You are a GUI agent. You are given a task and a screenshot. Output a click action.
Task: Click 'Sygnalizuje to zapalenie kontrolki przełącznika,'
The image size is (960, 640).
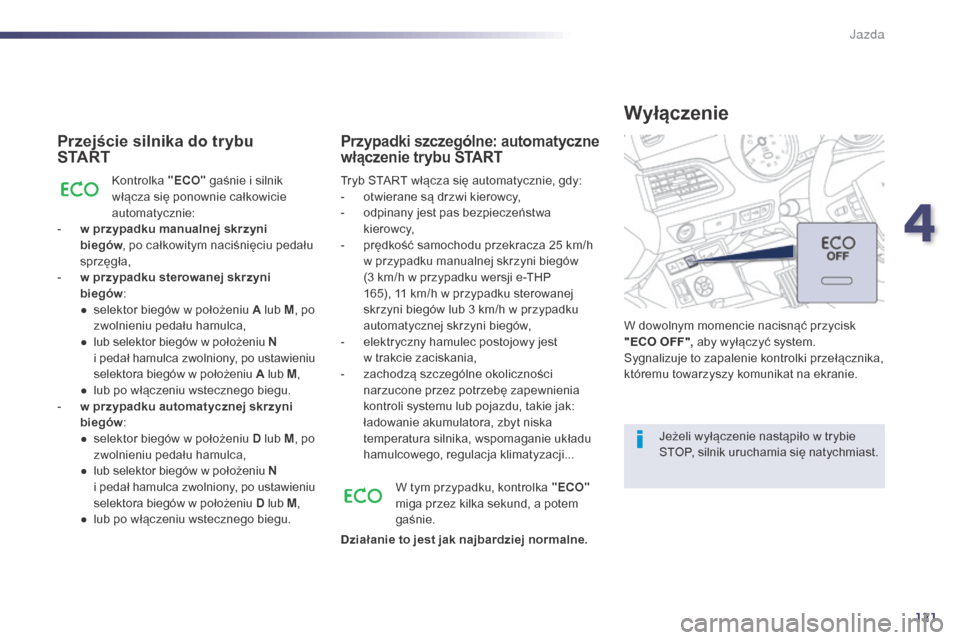point(754,358)
